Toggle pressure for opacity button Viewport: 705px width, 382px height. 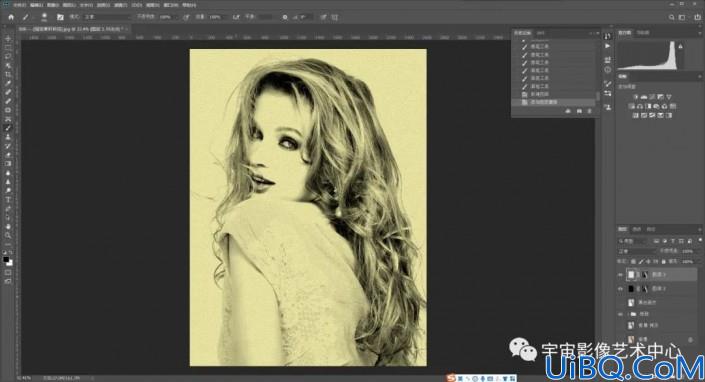(186, 17)
